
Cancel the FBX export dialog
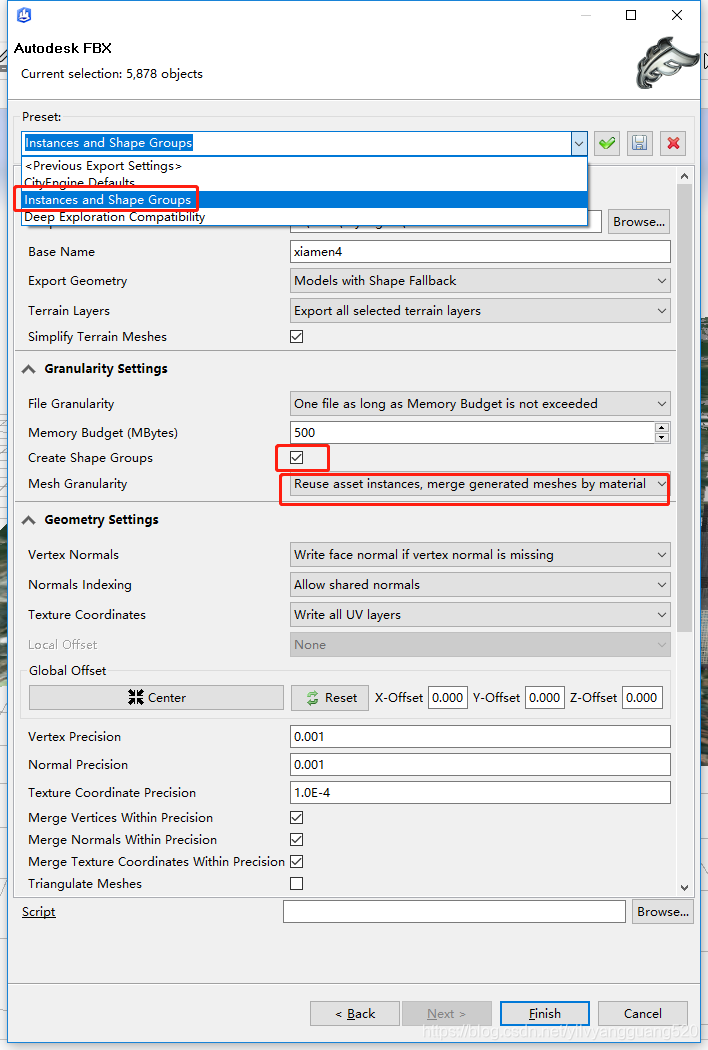[642, 1014]
